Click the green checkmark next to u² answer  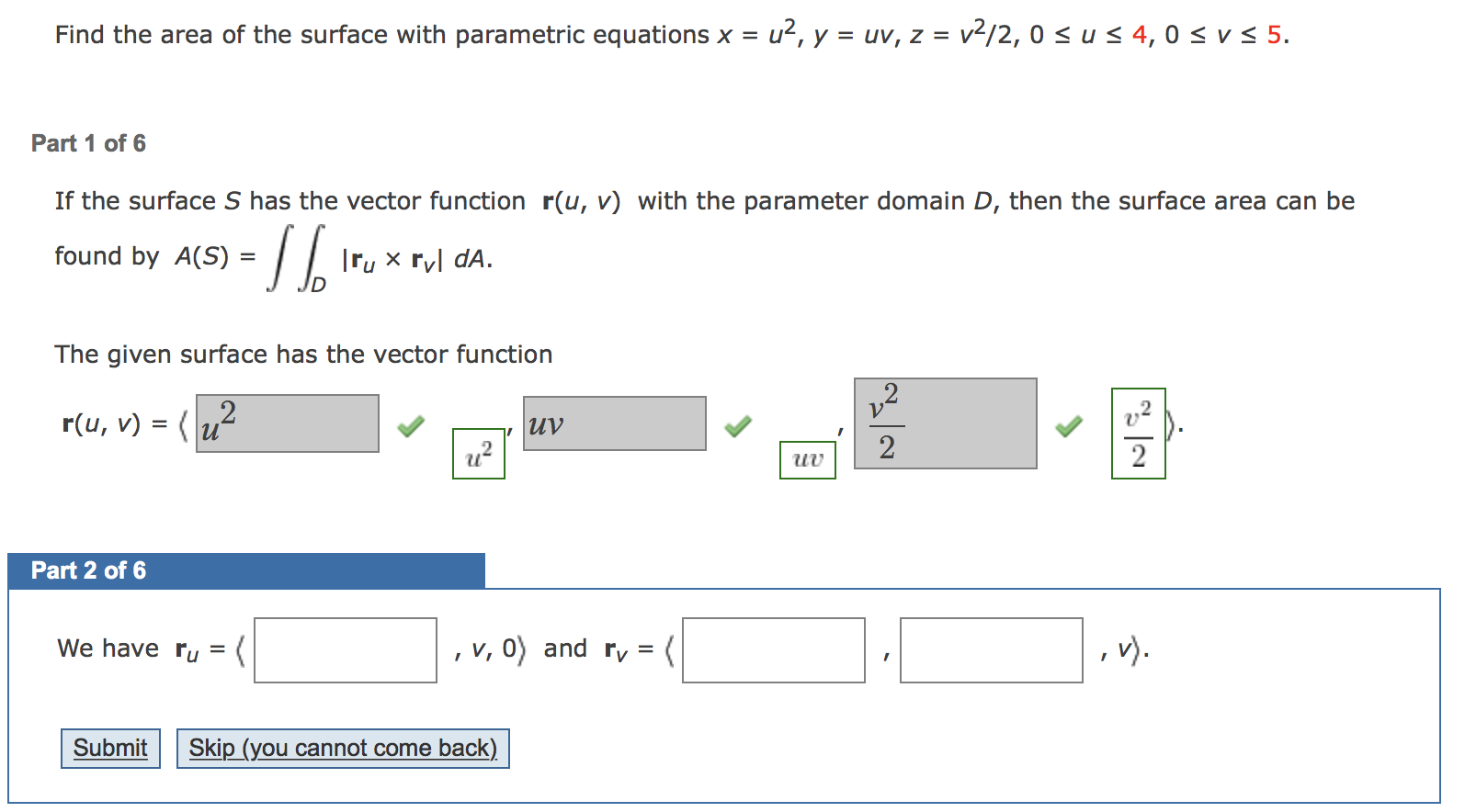coord(411,424)
